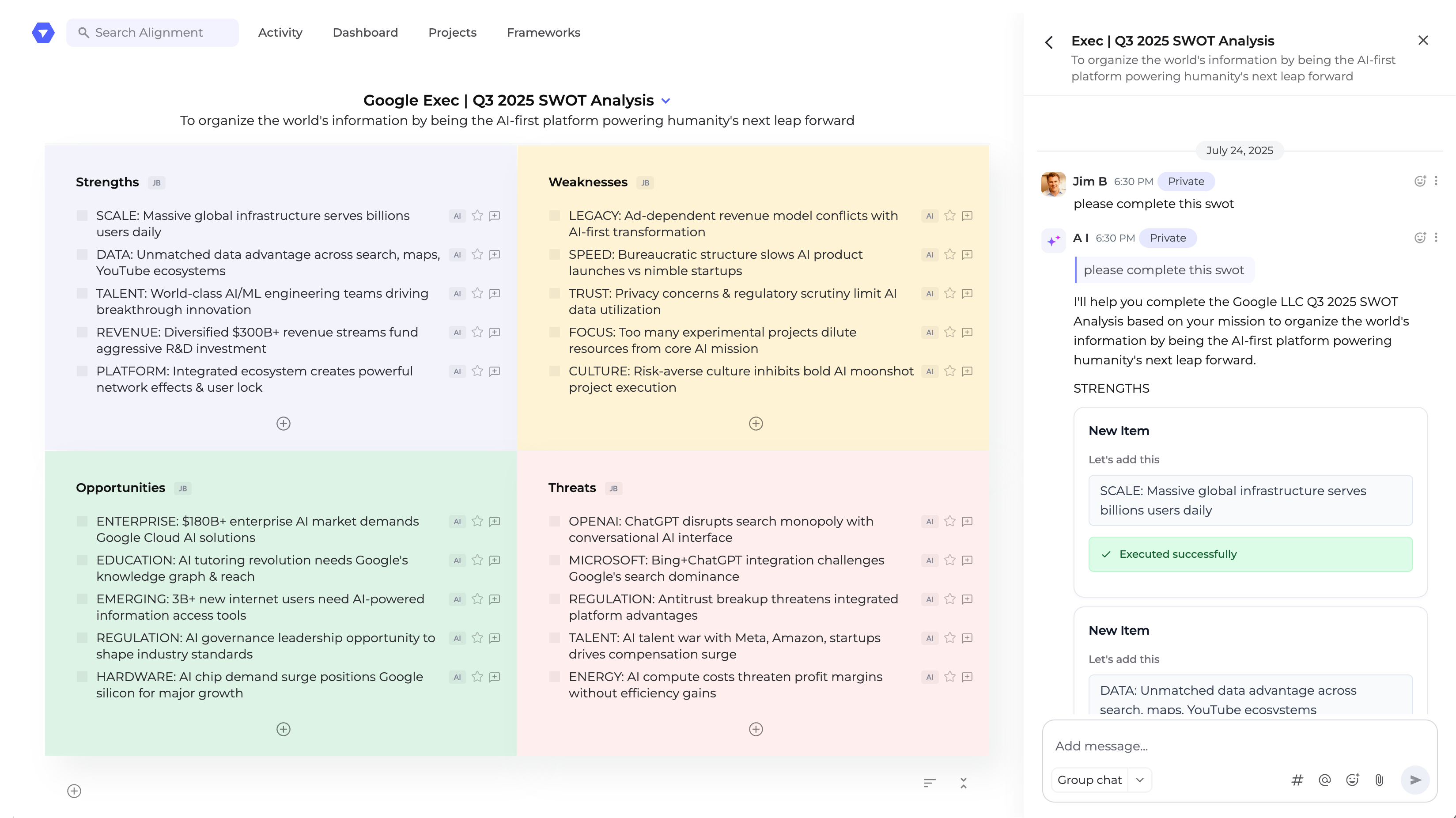Open the Frameworks menu
1456x818 pixels.
[x=543, y=32]
